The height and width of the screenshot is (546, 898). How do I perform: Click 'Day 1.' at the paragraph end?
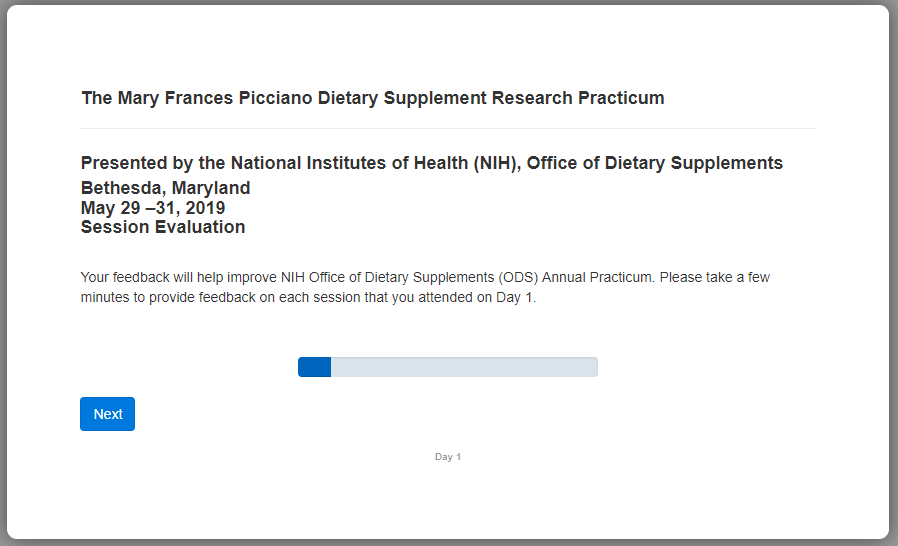pyautogui.click(x=516, y=297)
